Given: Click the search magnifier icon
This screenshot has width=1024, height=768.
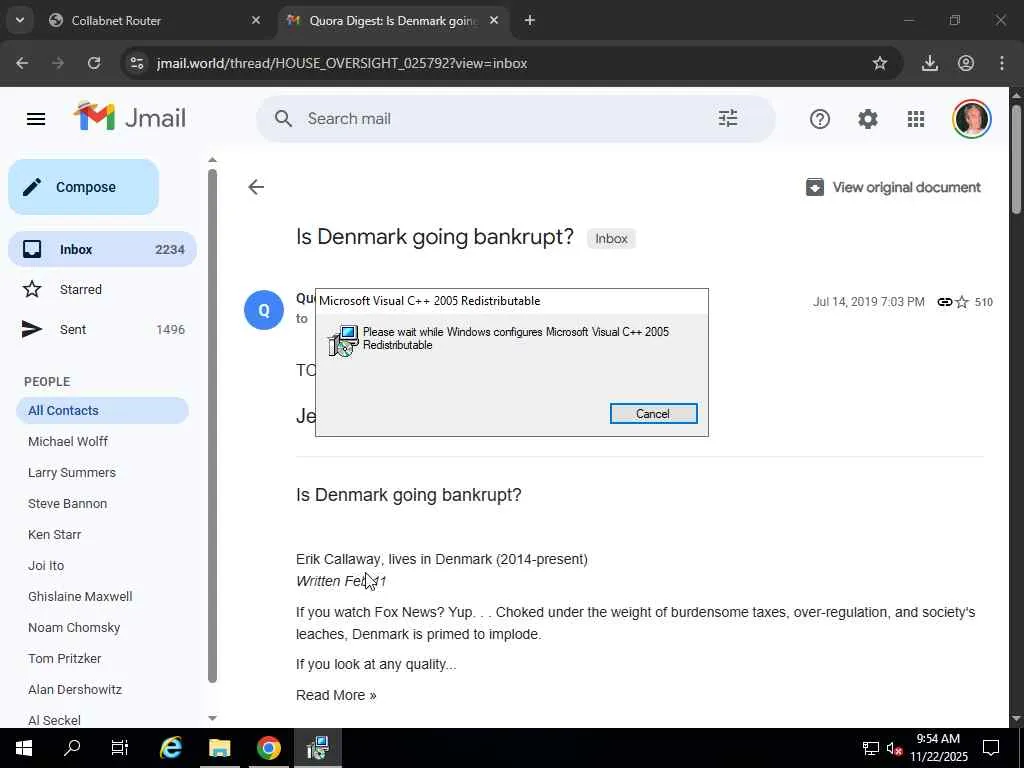Looking at the screenshot, I should 283,119.
